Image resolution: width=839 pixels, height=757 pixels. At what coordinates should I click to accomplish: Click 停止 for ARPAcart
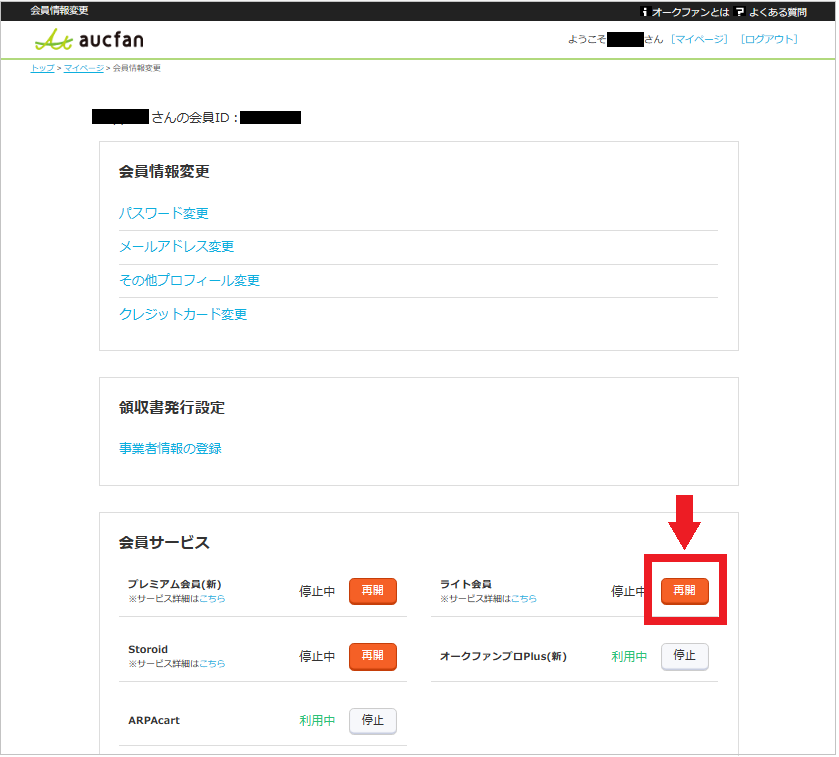tap(373, 721)
